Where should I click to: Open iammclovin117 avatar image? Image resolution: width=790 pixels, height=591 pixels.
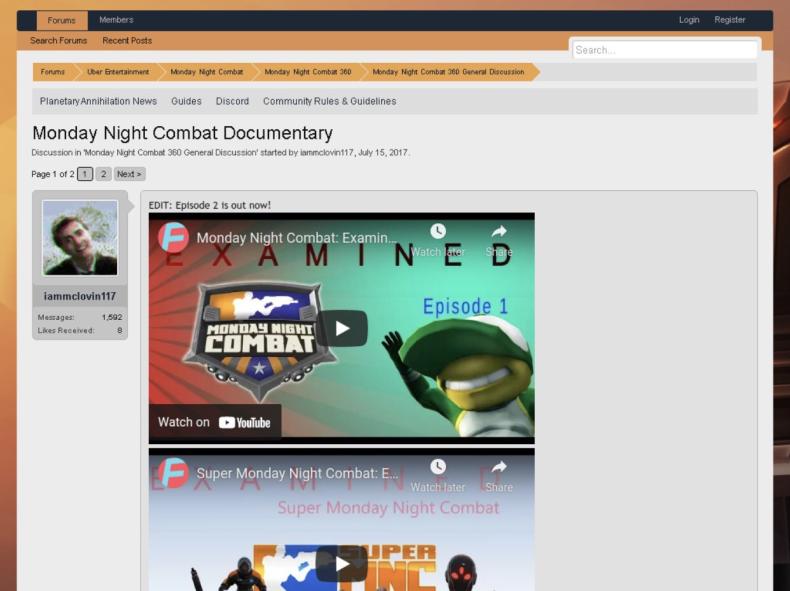(x=80, y=238)
